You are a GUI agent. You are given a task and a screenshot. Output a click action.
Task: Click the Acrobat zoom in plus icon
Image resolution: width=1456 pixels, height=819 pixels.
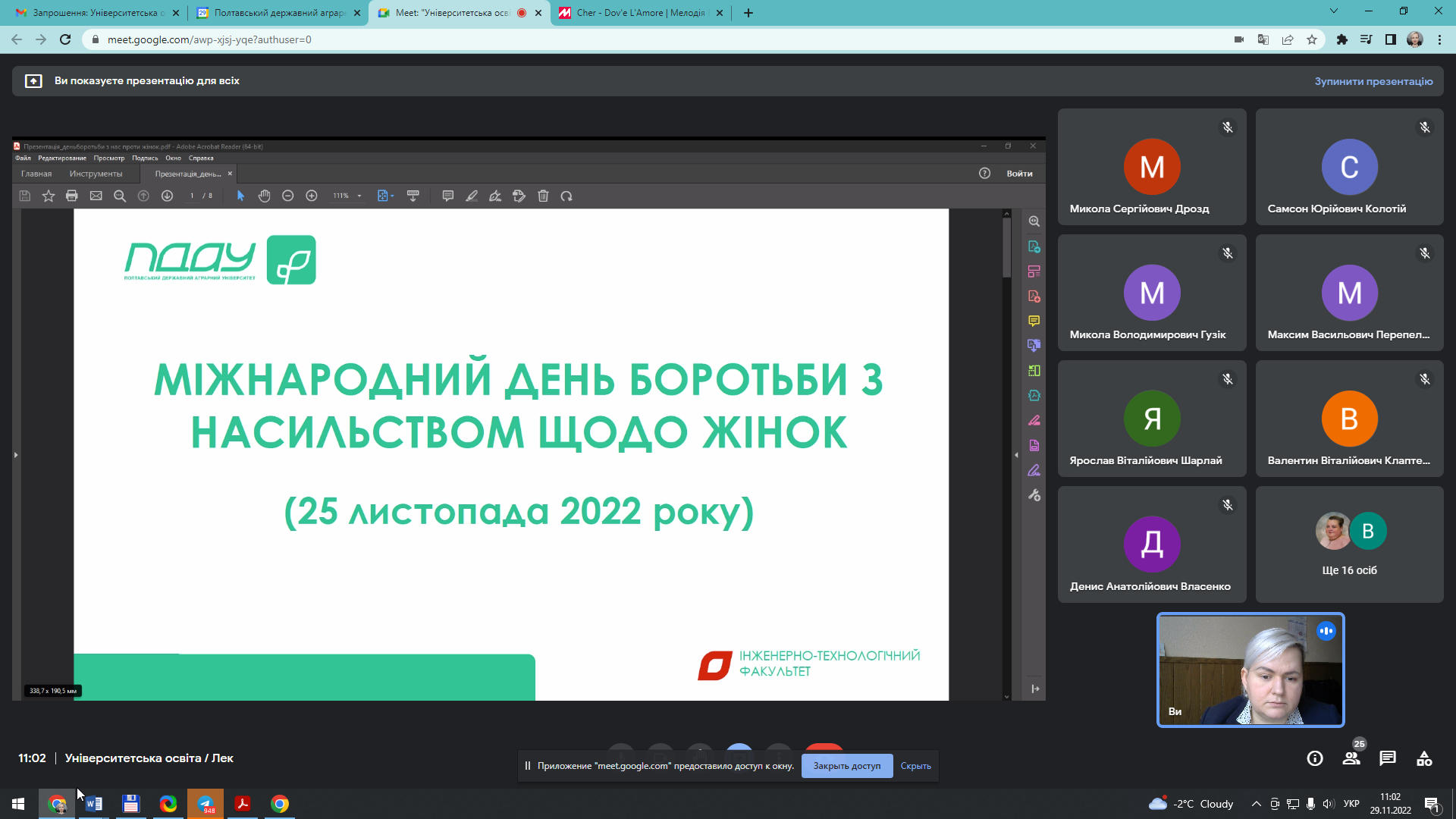[312, 196]
